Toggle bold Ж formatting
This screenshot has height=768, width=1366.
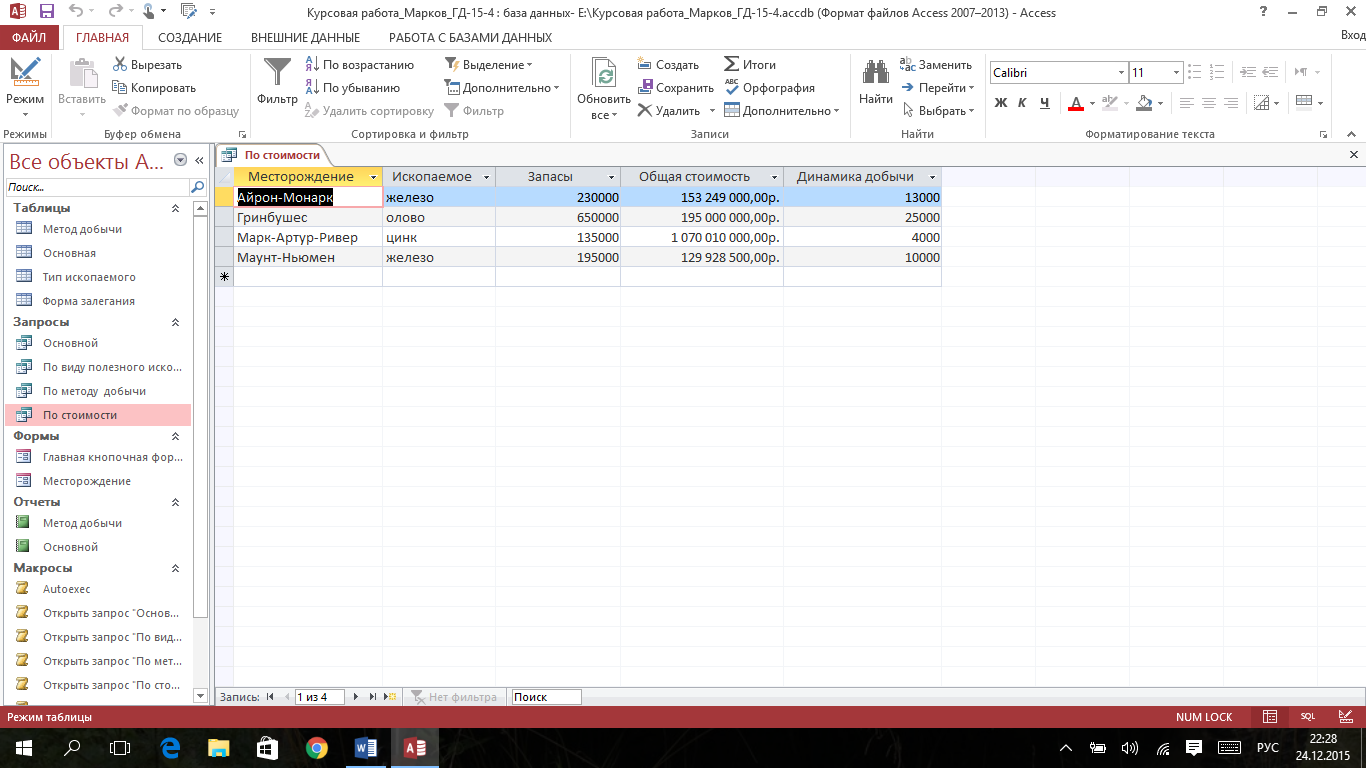(x=1001, y=103)
